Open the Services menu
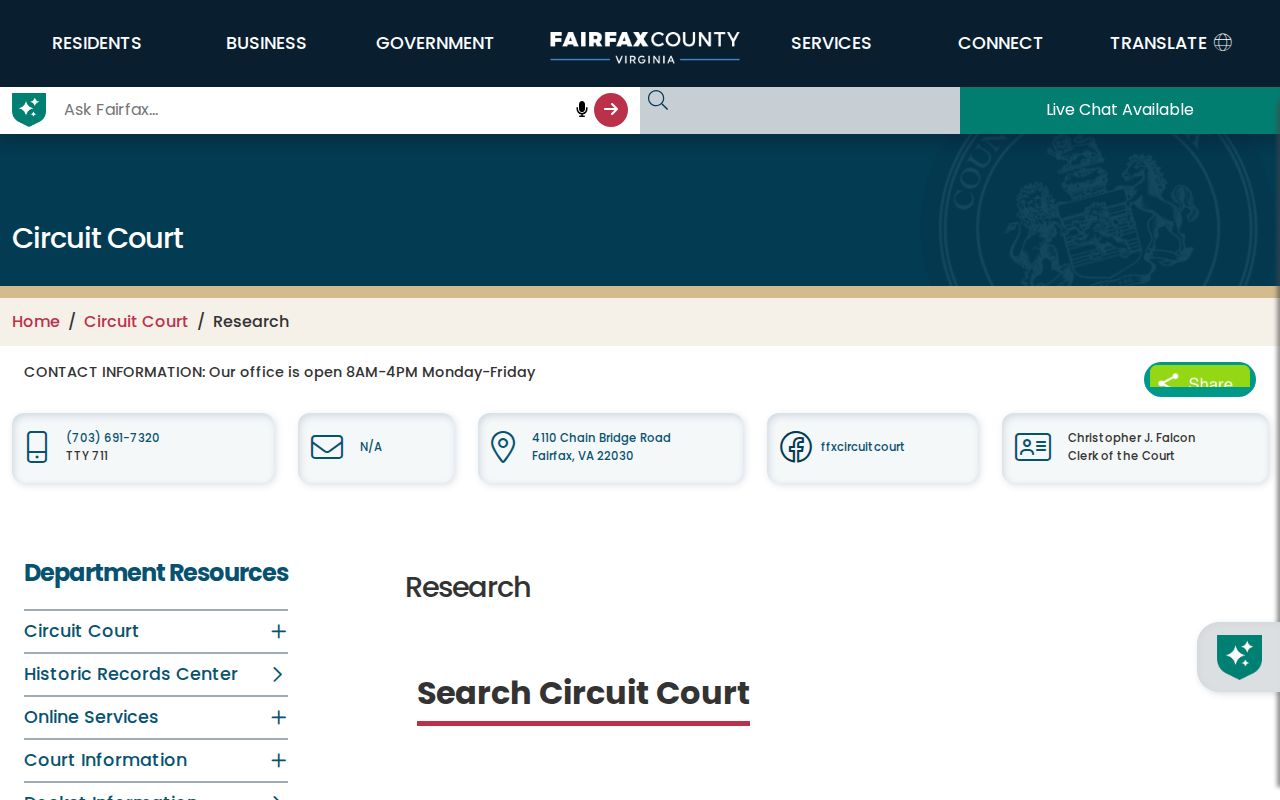The width and height of the screenshot is (1280, 800). [831, 43]
